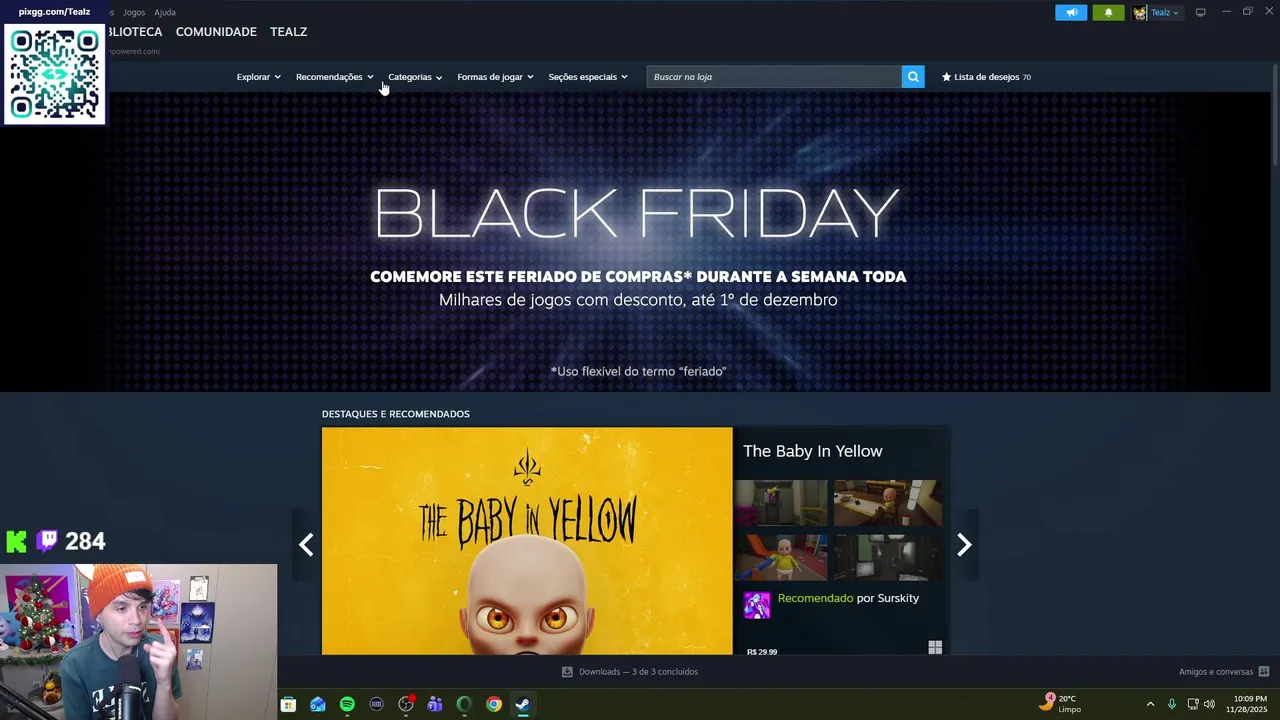This screenshot has width=1280, height=720.
Task: Open Google Chrome from taskbar
Action: [x=494, y=704]
